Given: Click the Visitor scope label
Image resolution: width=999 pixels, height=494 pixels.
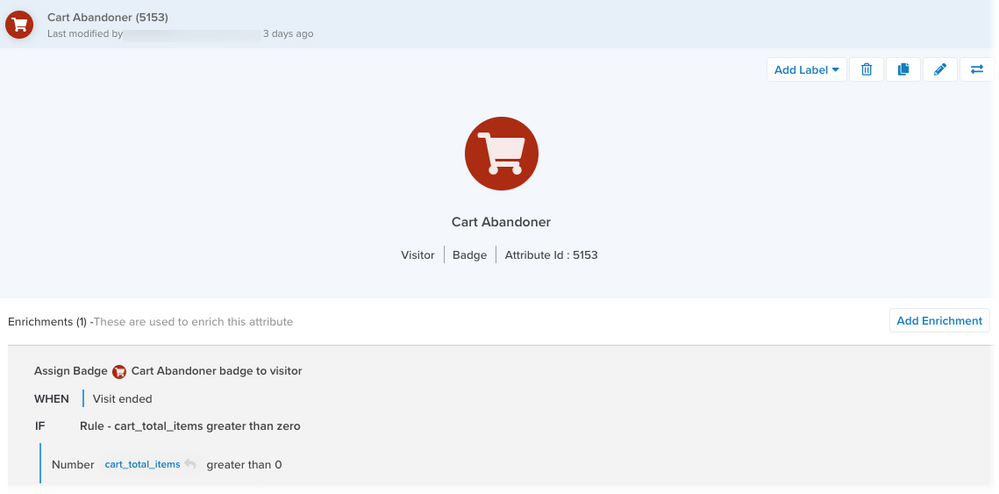Looking at the screenshot, I should click(x=417, y=255).
